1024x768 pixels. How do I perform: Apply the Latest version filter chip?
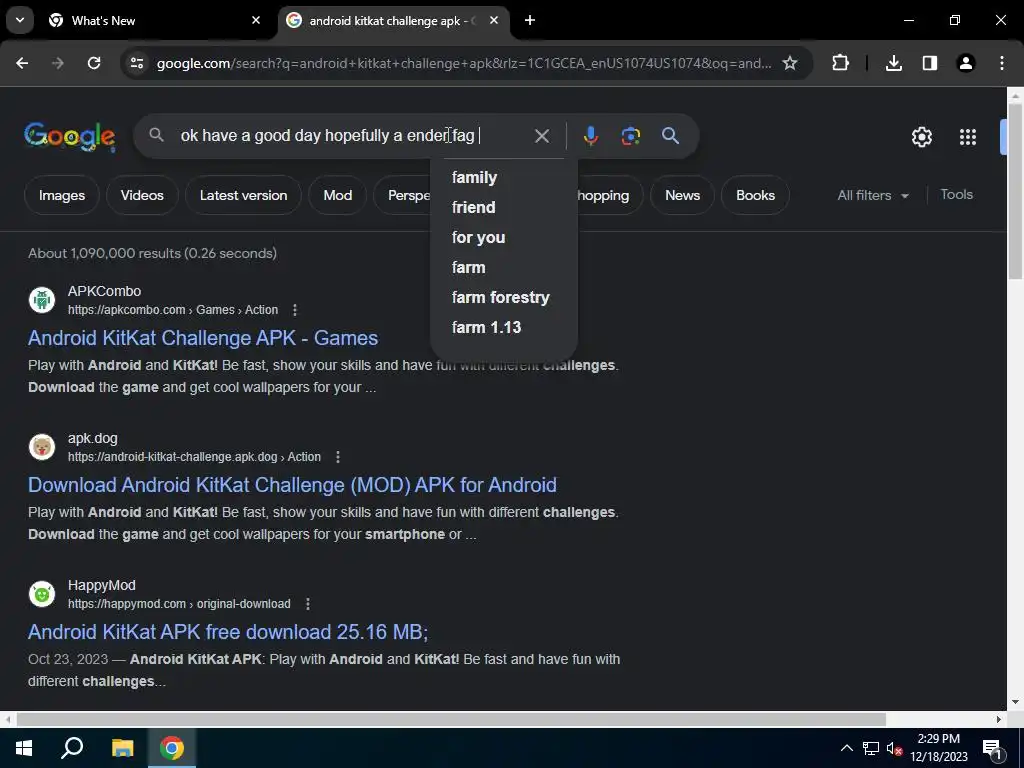tap(243, 195)
